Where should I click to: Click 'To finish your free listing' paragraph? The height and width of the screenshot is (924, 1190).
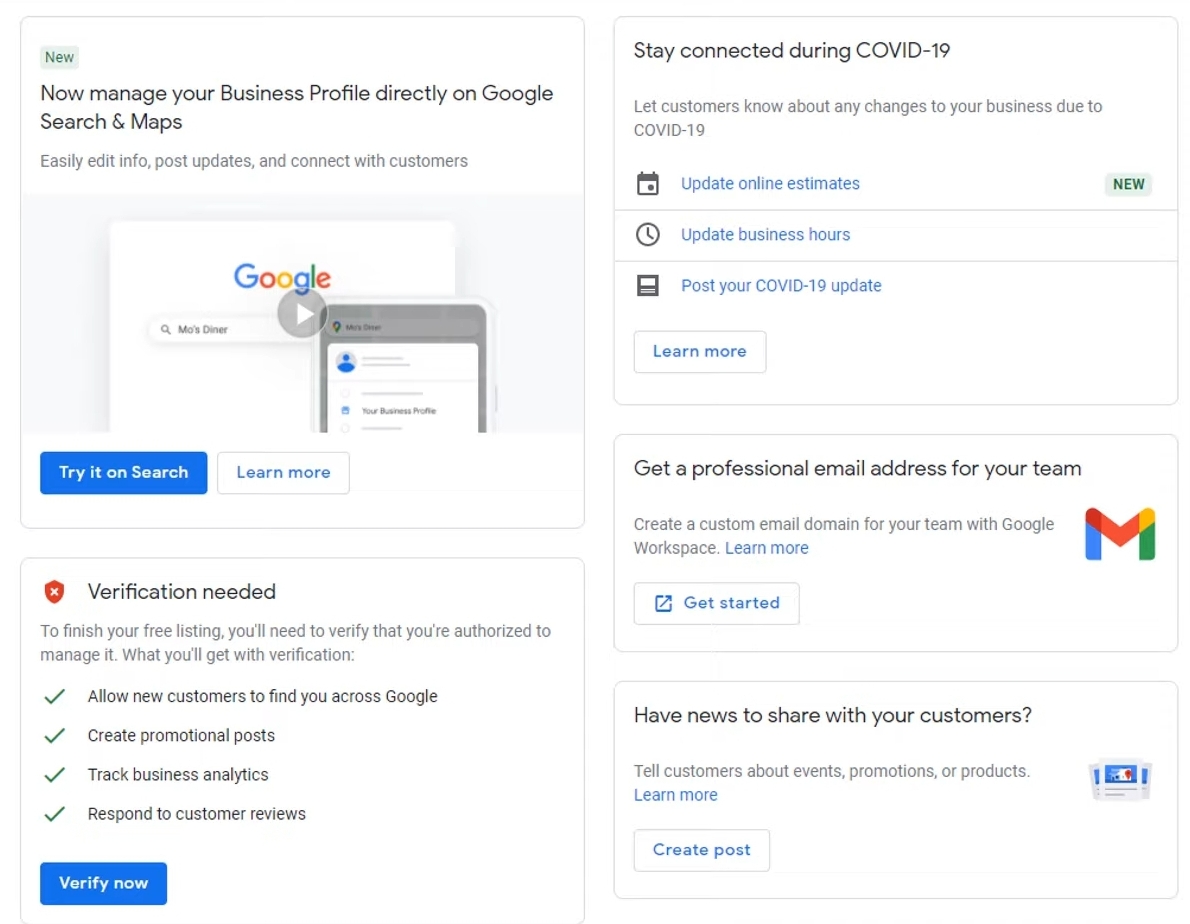295,643
